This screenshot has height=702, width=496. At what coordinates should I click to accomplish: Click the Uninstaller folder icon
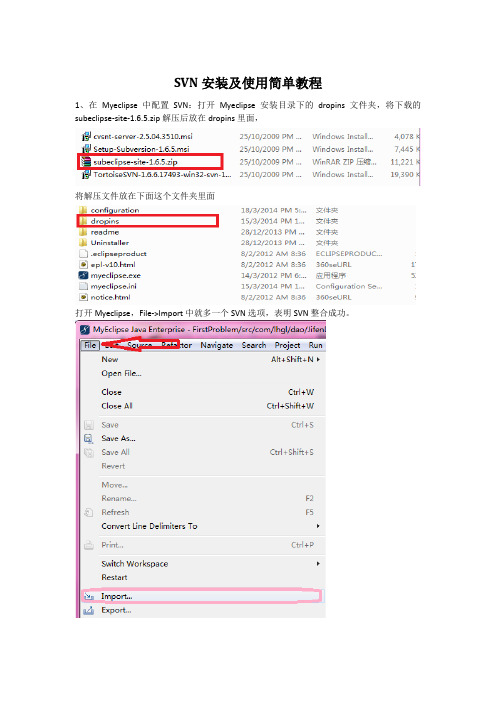pos(83,243)
